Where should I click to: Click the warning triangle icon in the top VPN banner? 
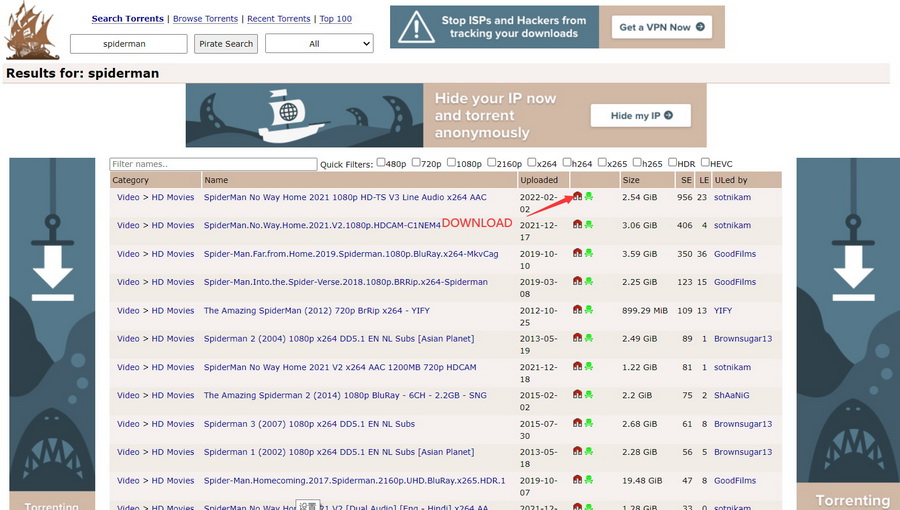click(x=417, y=27)
